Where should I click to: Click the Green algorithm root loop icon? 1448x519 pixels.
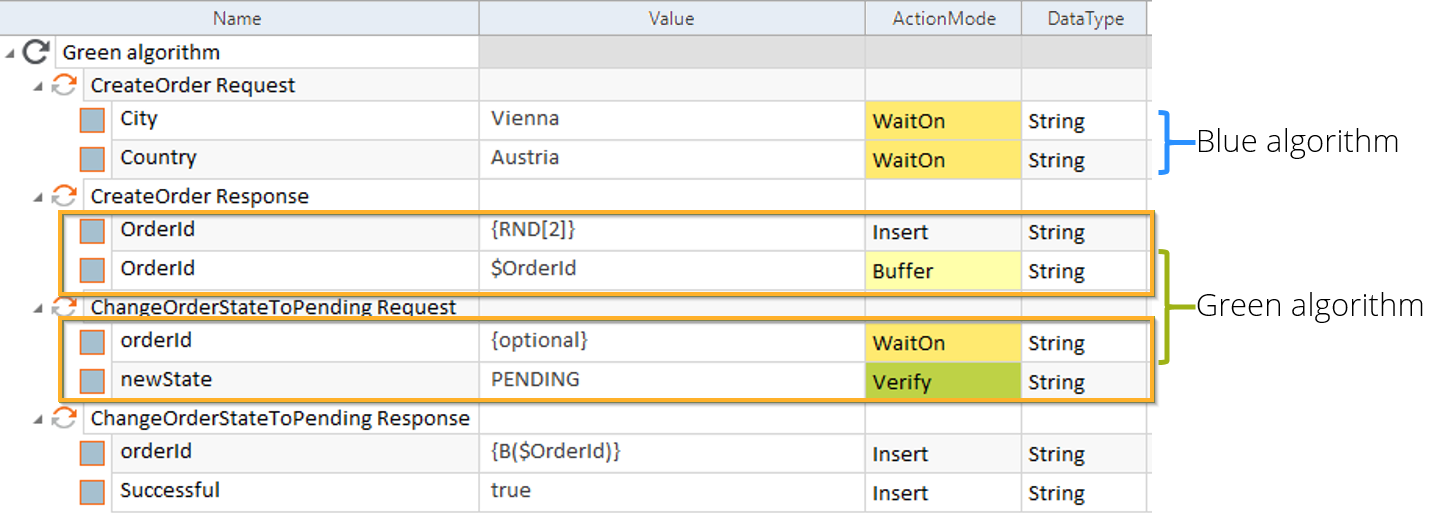click(x=36, y=52)
